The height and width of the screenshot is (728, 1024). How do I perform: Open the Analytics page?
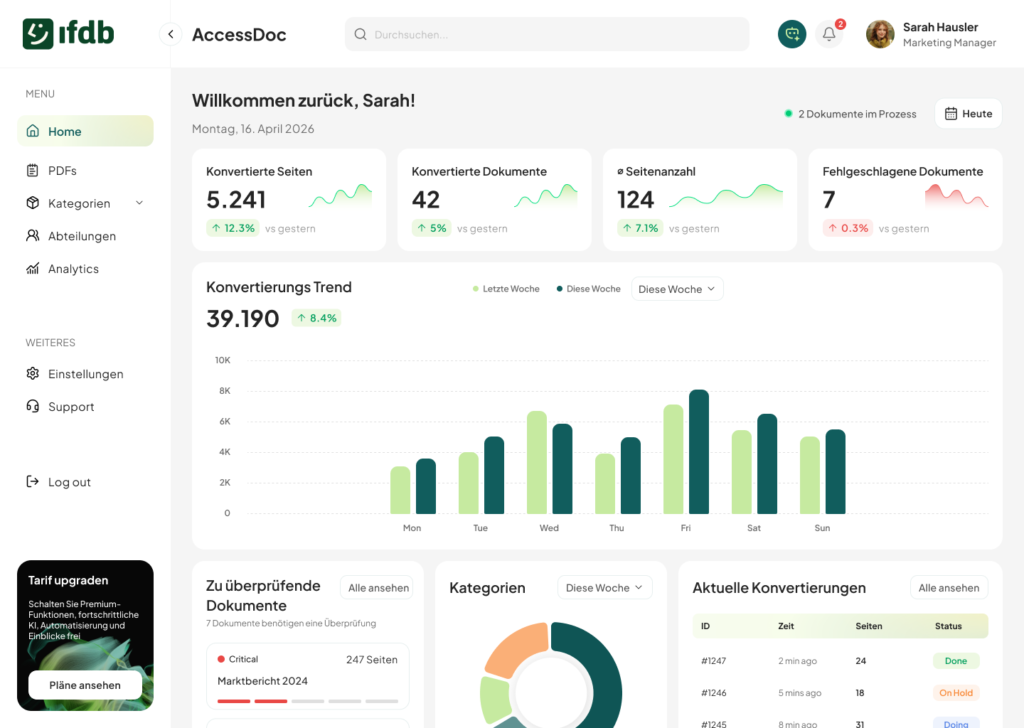(x=86, y=268)
